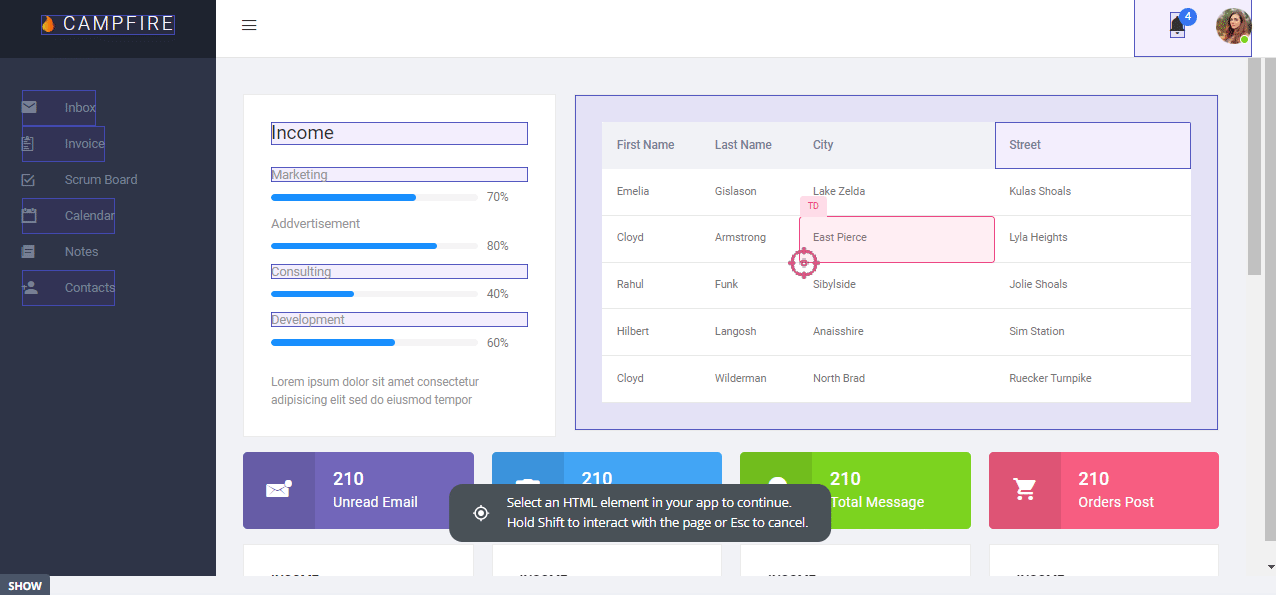Screen dimensions: 1276x595
Task: Click the Income title field
Action: tap(398, 132)
